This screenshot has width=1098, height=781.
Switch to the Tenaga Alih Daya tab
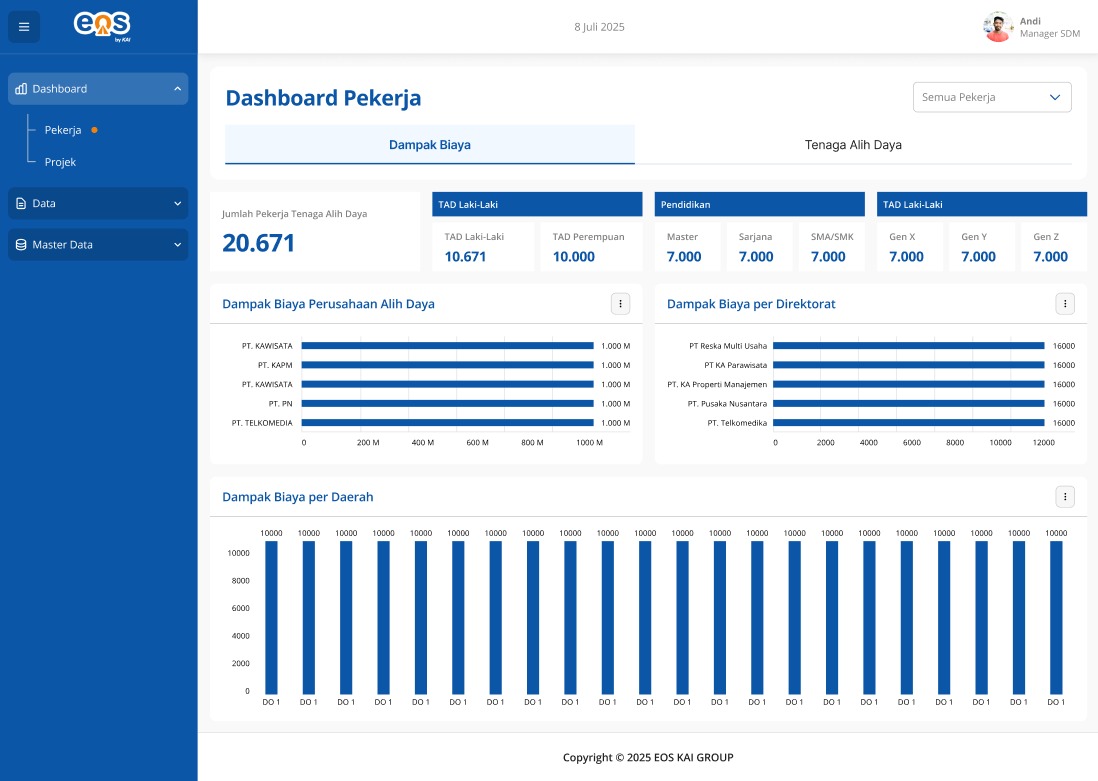[x=853, y=145]
